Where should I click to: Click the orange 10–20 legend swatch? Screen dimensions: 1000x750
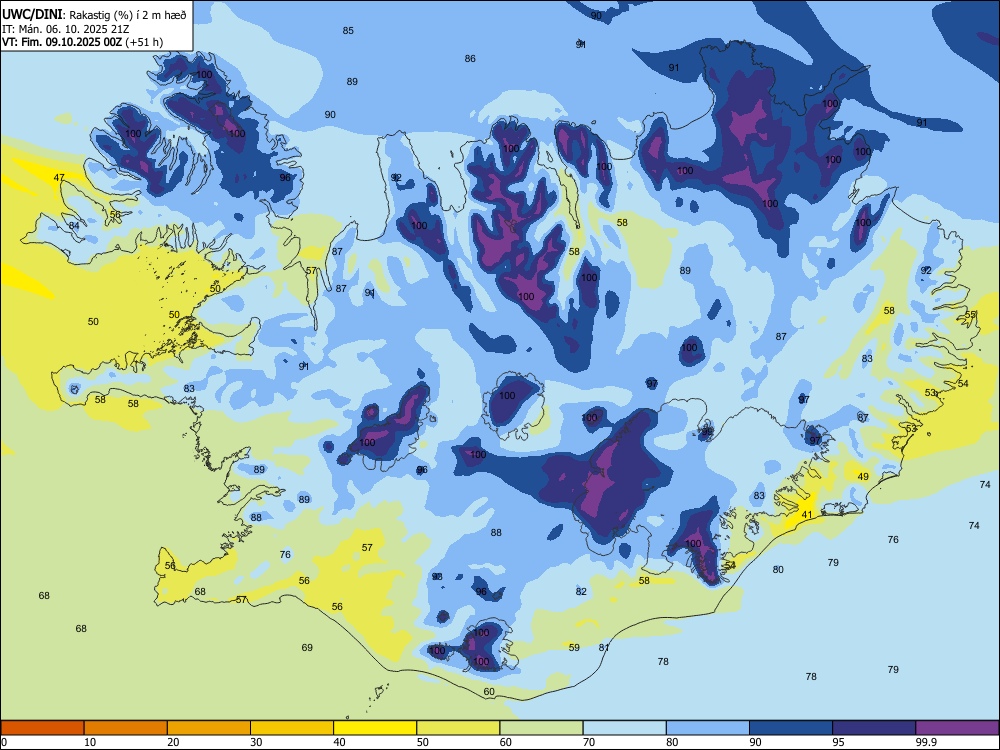126,728
